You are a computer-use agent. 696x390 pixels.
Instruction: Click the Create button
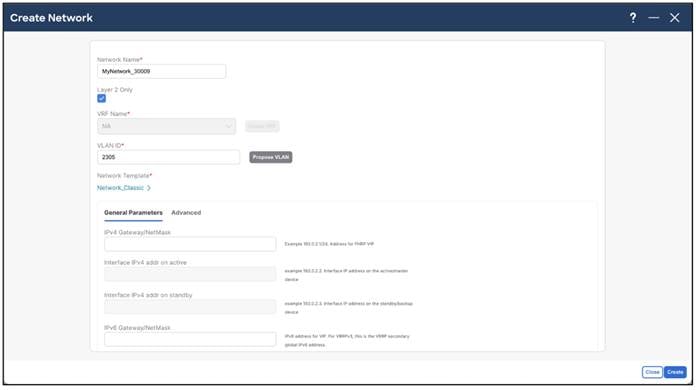pos(675,372)
